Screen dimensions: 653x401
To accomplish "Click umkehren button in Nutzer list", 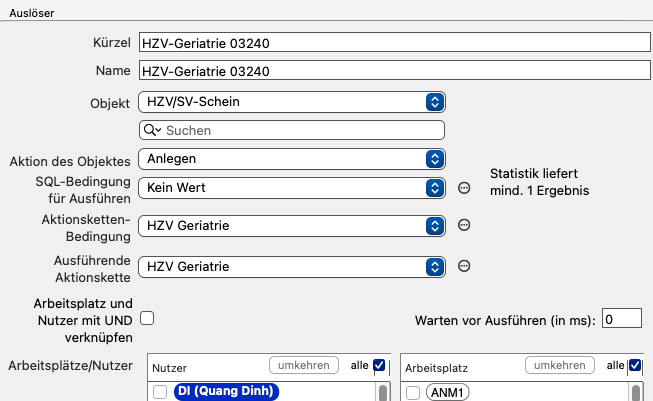I will (304, 365).
